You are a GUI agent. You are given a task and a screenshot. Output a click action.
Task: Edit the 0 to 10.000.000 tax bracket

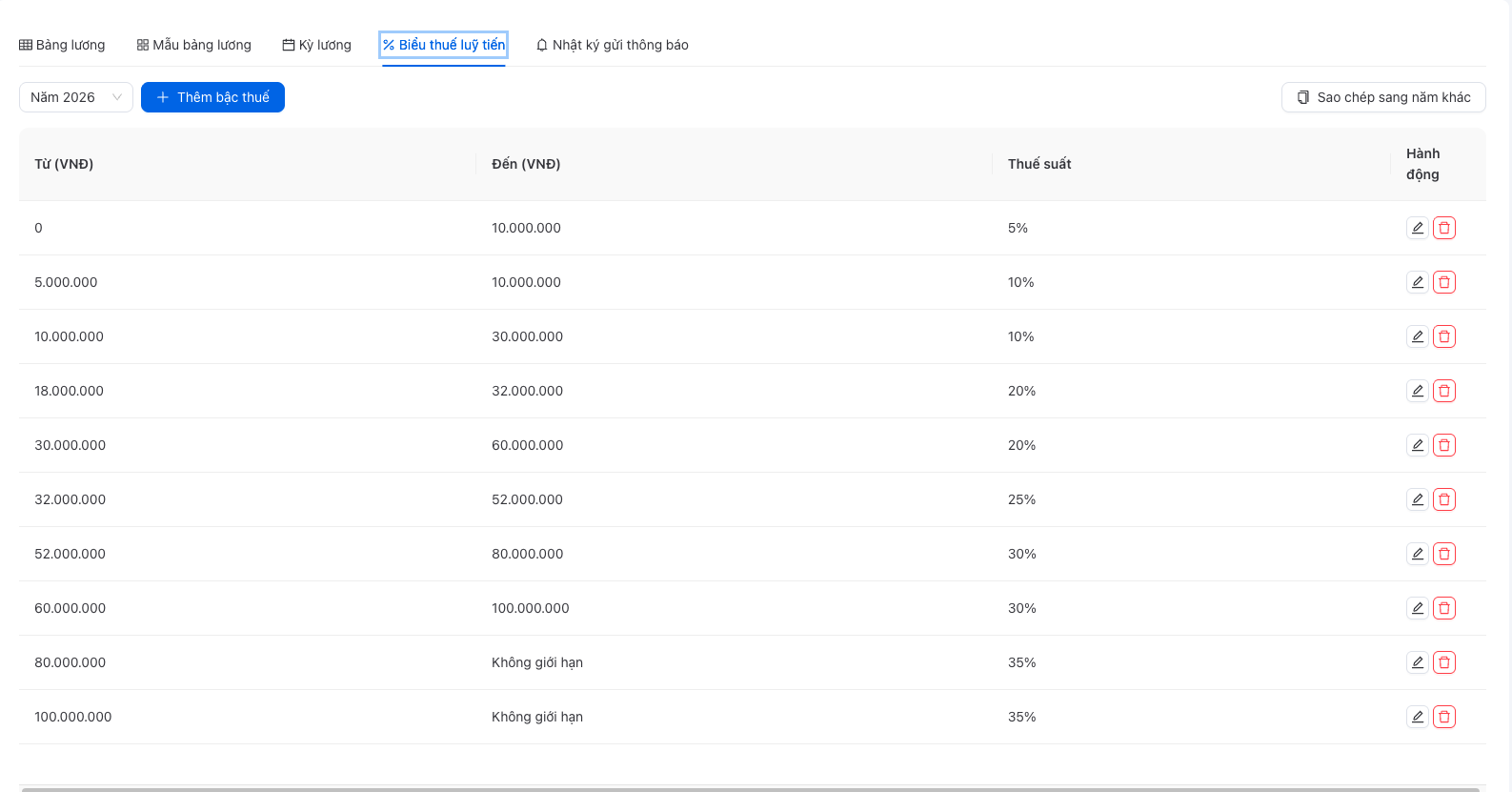[x=1418, y=228]
